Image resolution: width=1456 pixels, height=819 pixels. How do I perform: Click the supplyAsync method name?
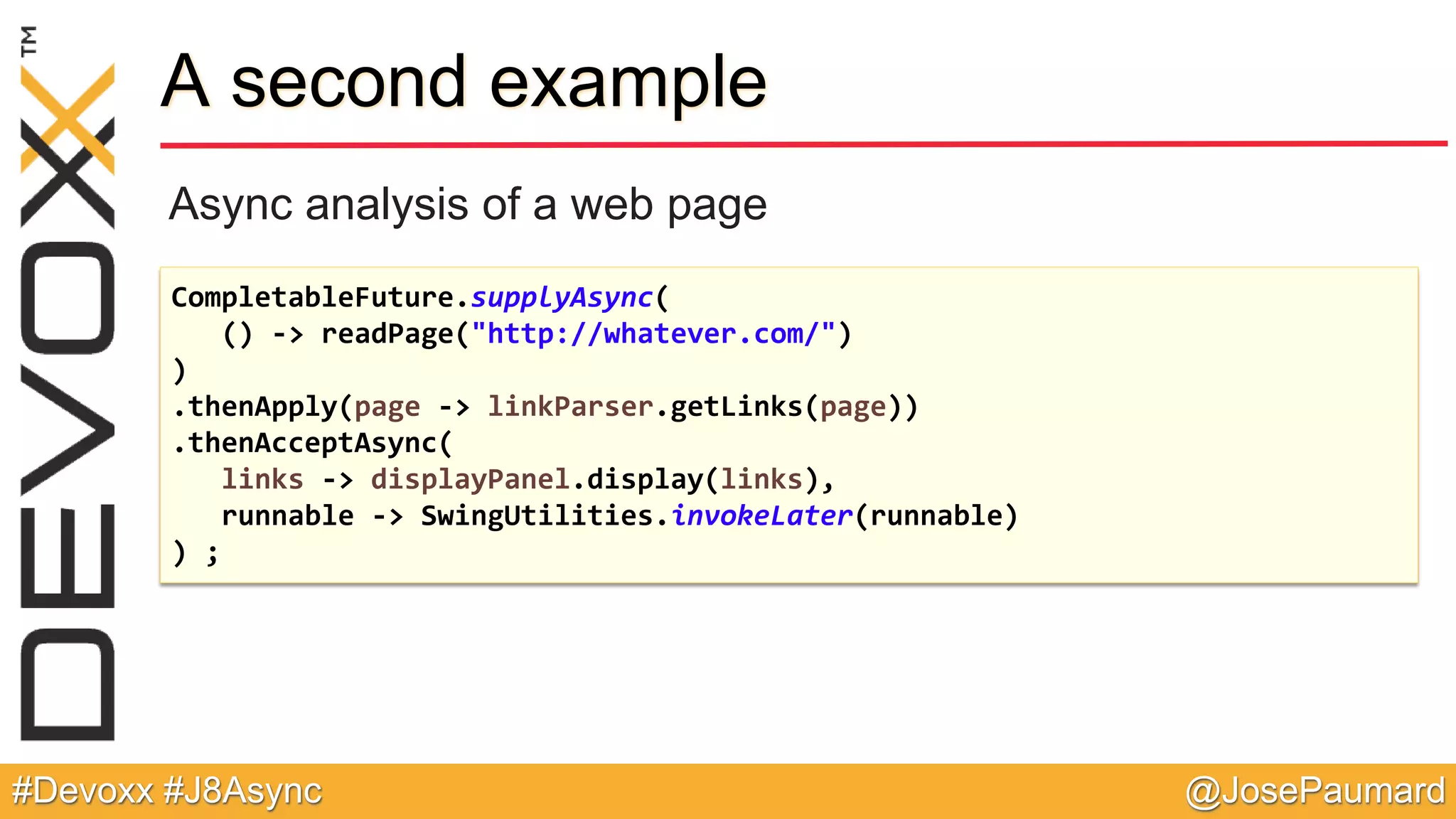pyautogui.click(x=561, y=297)
